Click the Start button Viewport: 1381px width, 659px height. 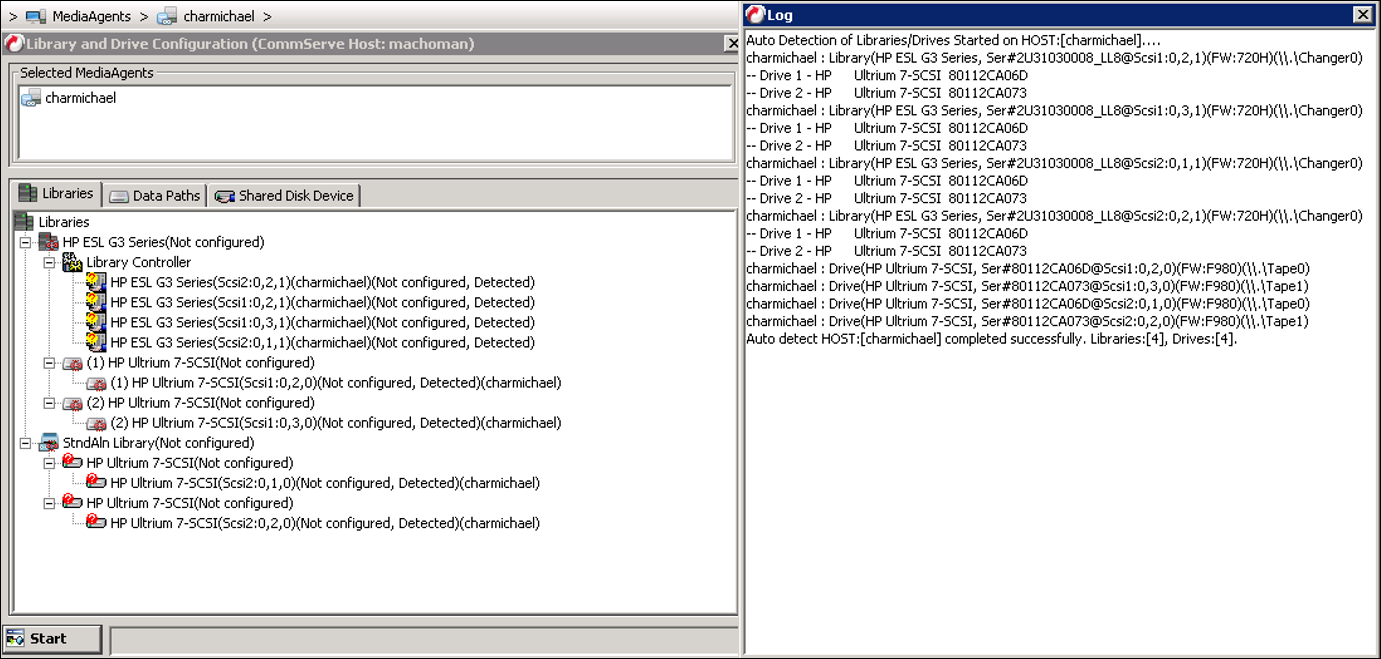pos(50,638)
